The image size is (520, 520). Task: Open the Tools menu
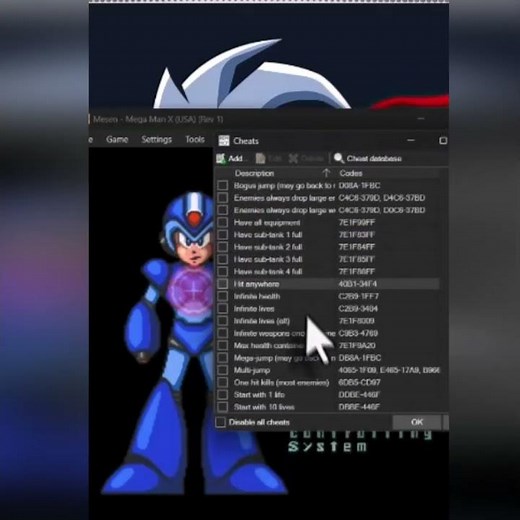(195, 139)
